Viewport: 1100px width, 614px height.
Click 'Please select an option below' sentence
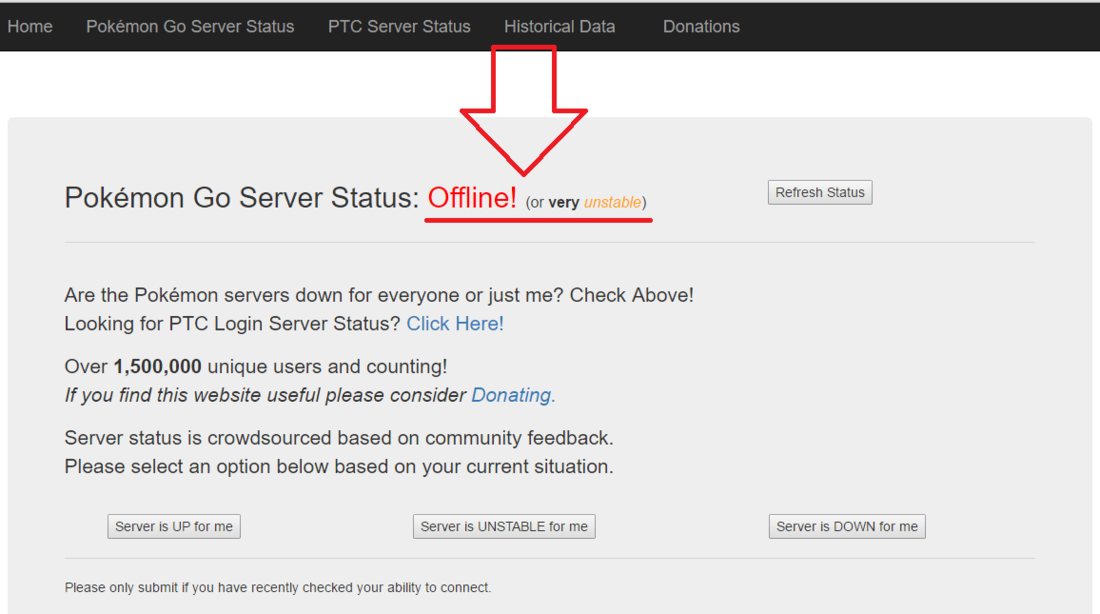pyautogui.click(x=339, y=467)
